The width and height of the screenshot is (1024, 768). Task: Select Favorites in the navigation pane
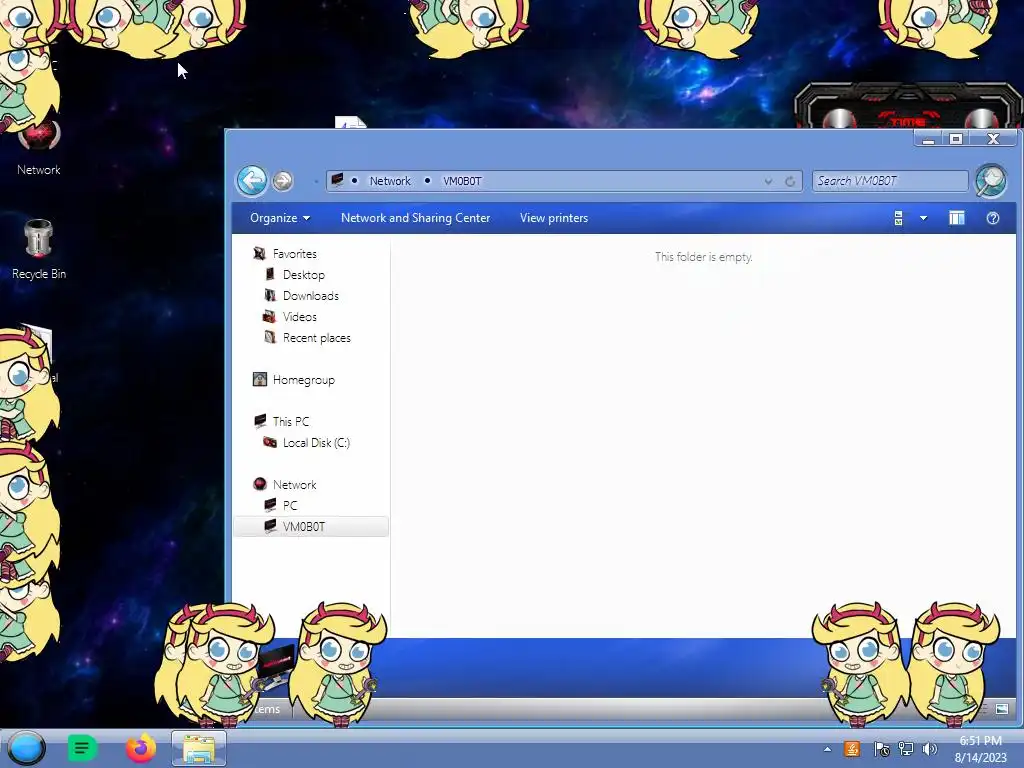click(295, 253)
